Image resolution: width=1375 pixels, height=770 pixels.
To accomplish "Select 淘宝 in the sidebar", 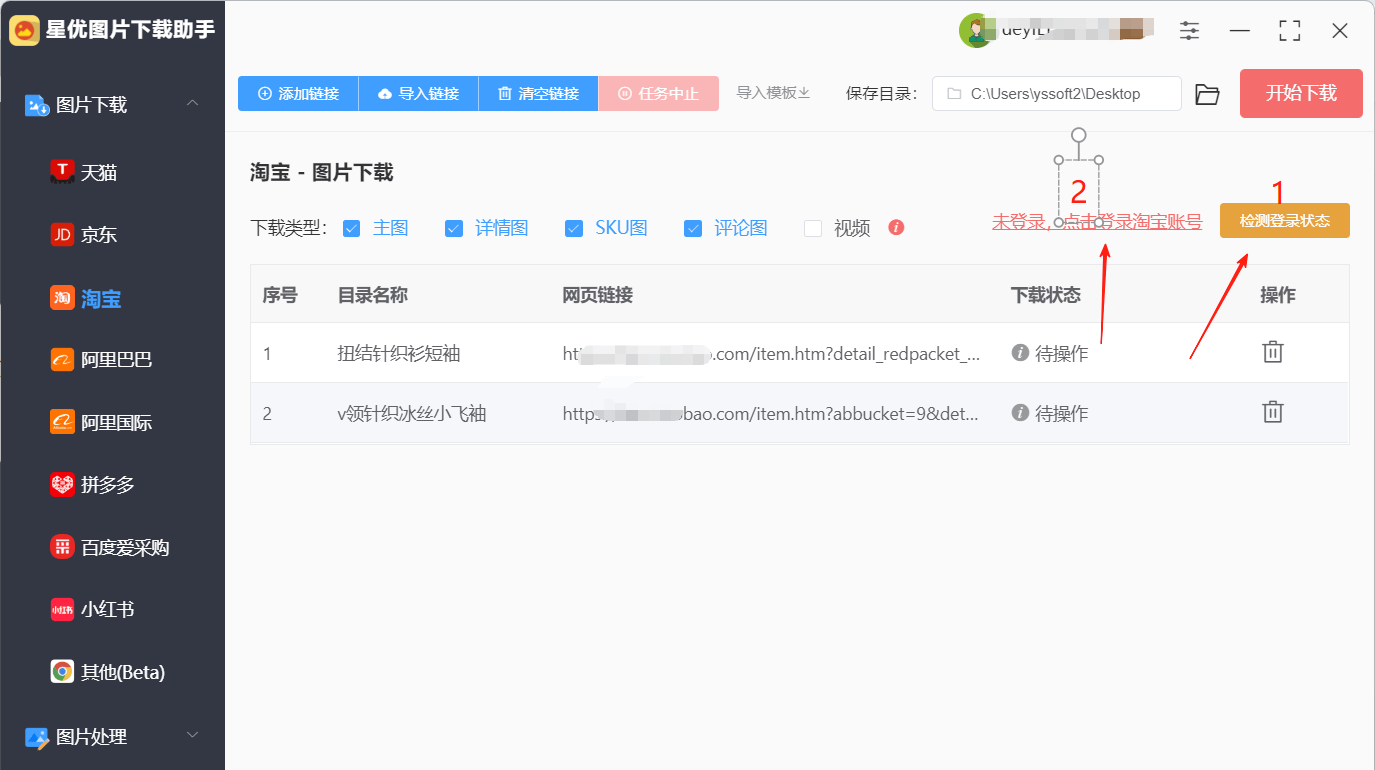I will pyautogui.click(x=112, y=298).
